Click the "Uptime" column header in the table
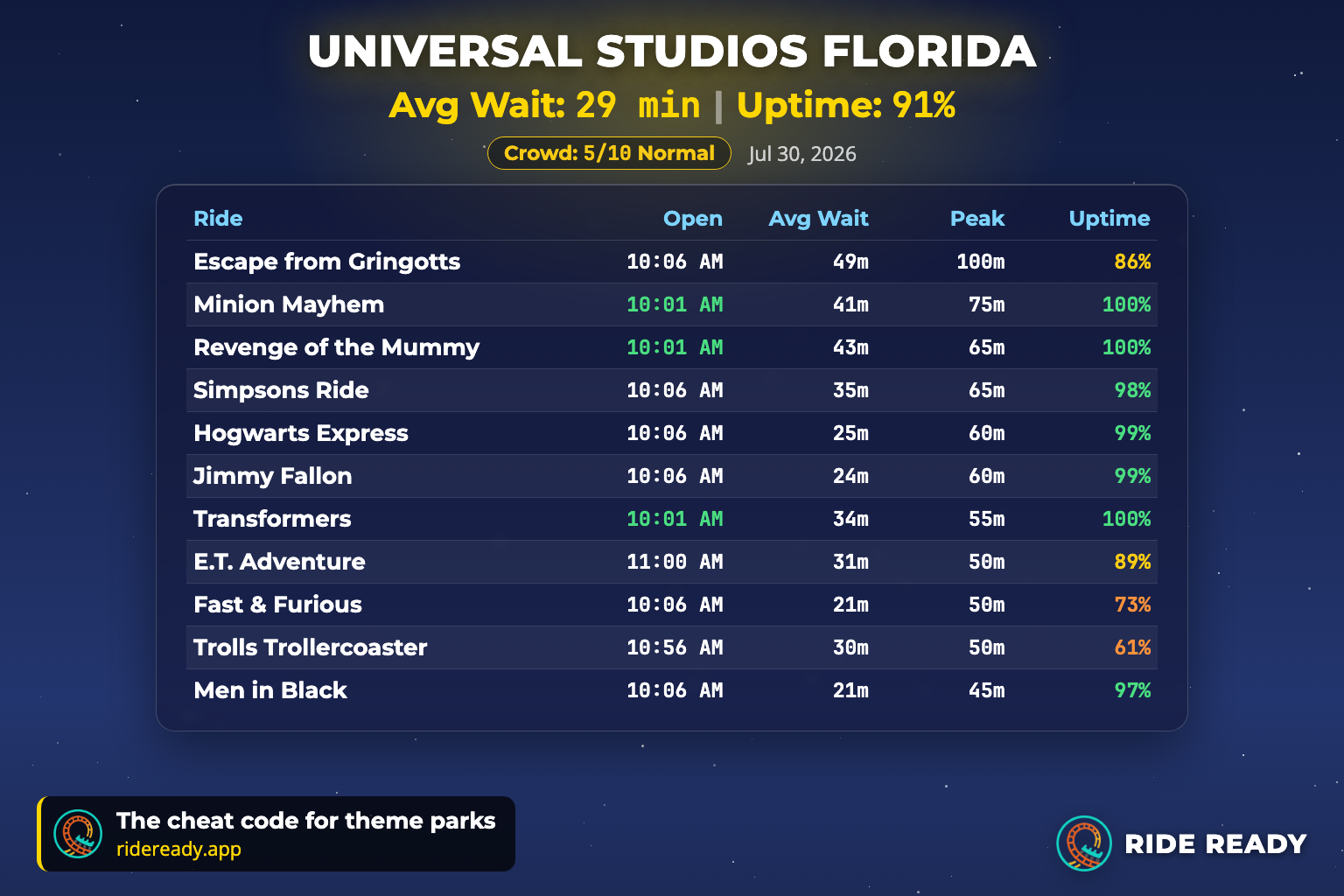This screenshot has width=1344, height=896. click(1109, 219)
